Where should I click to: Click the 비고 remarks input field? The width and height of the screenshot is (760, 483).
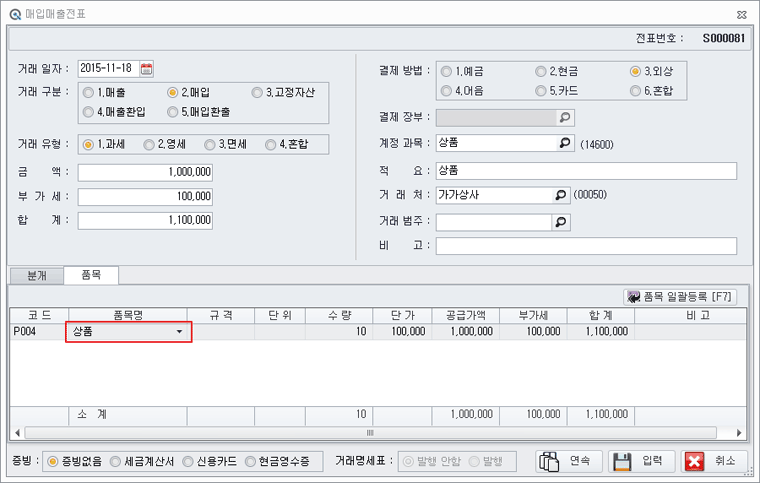coord(586,246)
